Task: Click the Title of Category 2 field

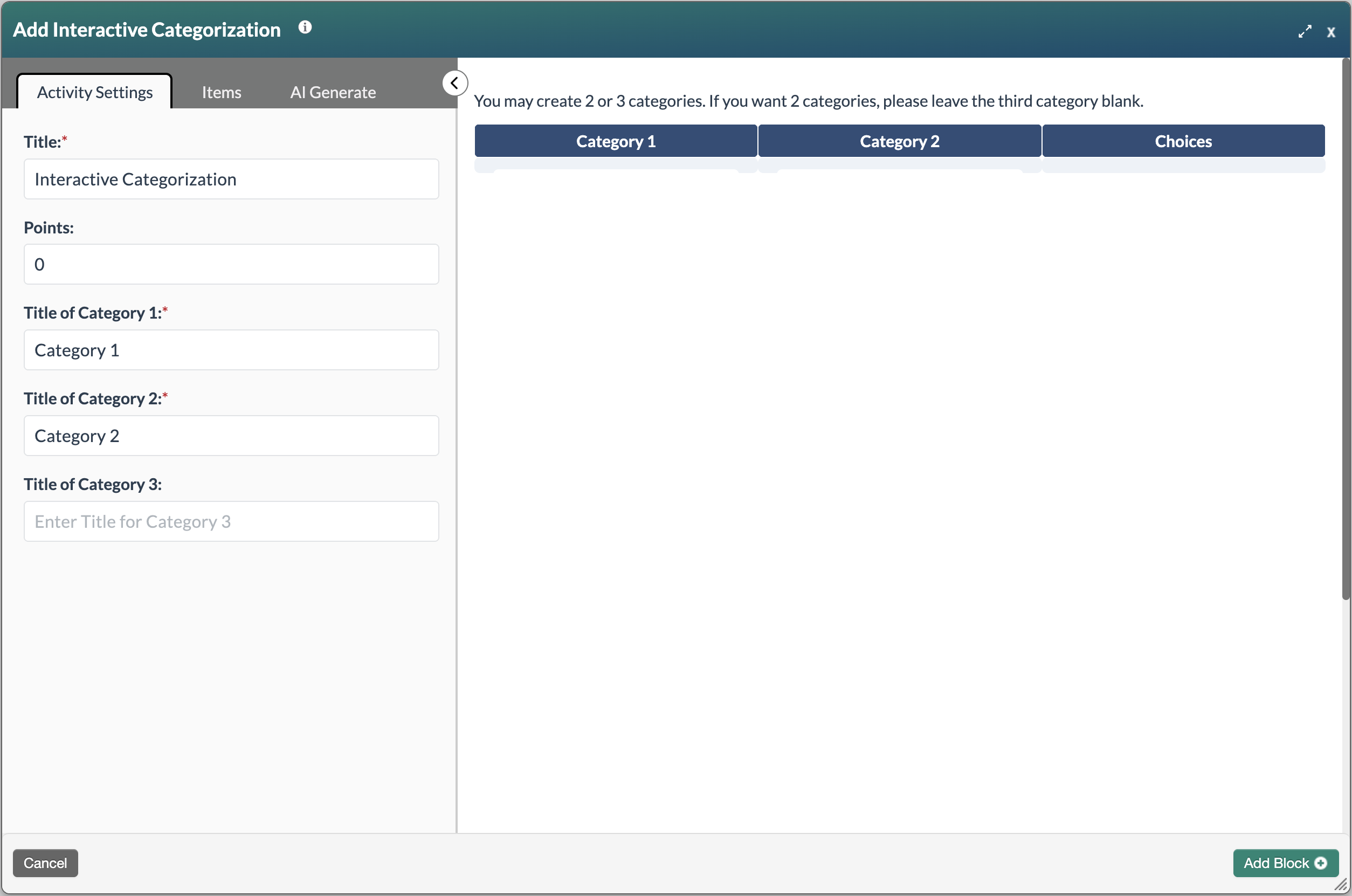Action: 231,436
